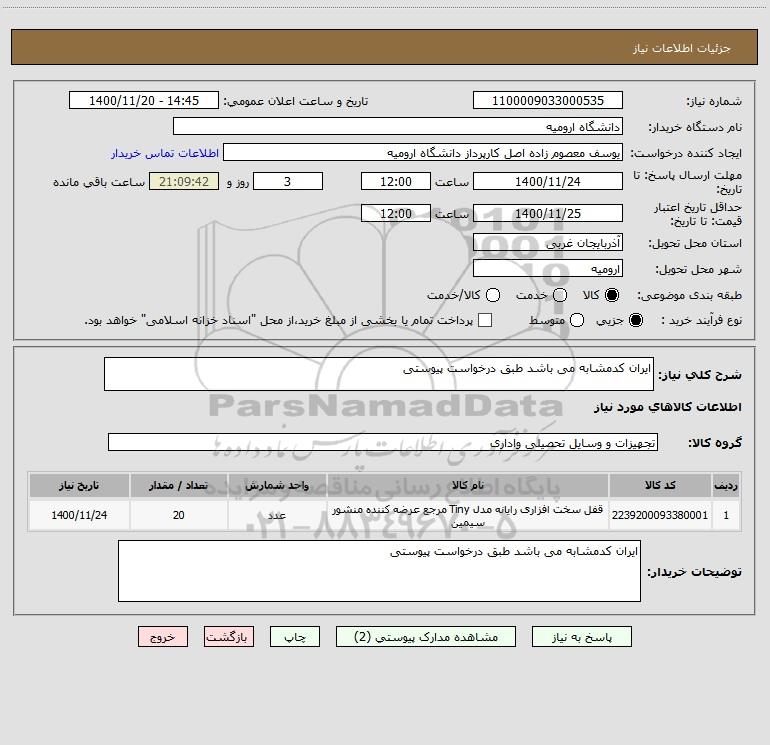770x745 pixels.
Task: Click the کد کالا column header
Action: pyautogui.click(x=660, y=485)
